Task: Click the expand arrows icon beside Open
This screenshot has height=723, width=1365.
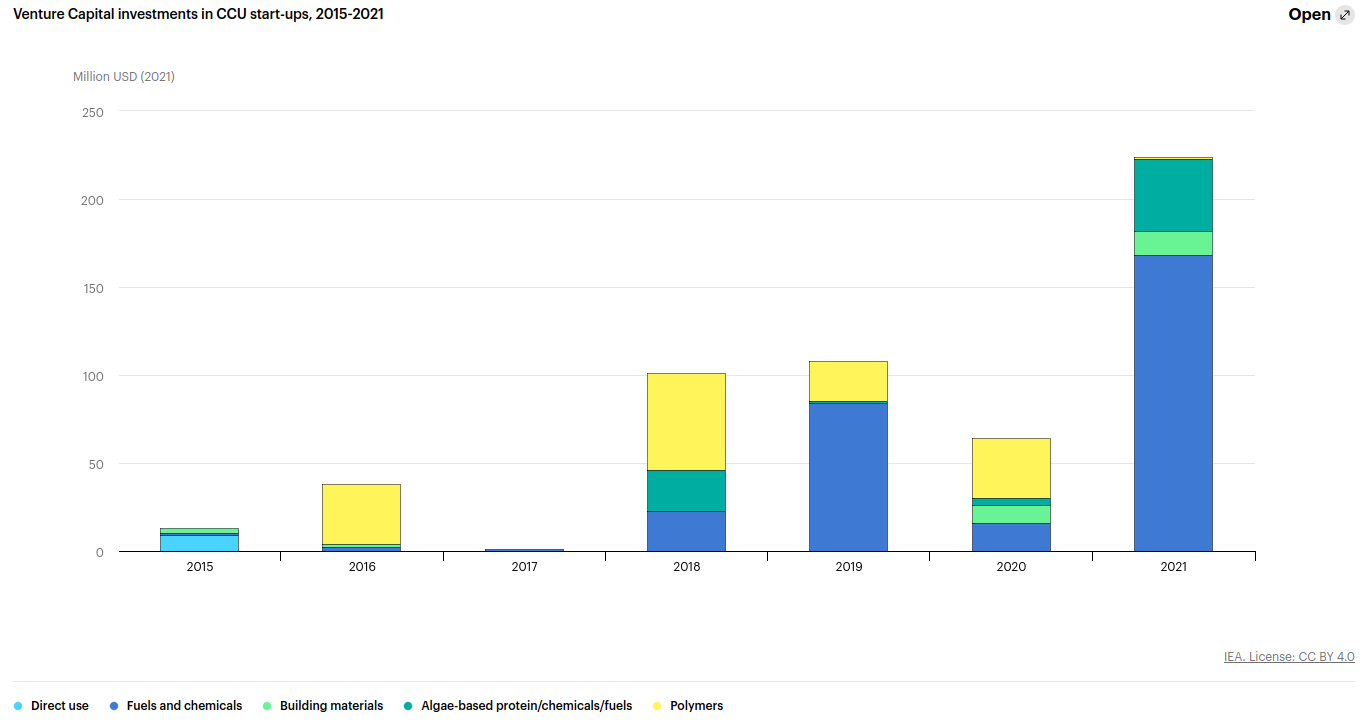Action: [x=1345, y=14]
